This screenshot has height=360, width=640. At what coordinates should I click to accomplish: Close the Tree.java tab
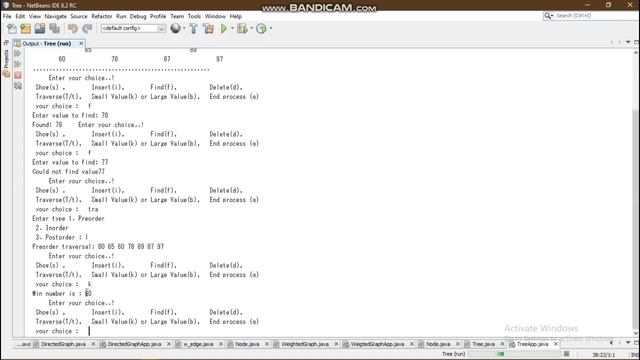[502, 344]
